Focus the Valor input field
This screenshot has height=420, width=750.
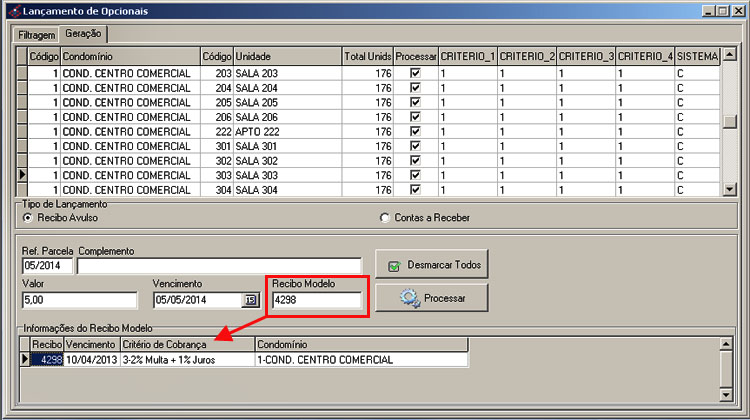pyautogui.click(x=79, y=300)
